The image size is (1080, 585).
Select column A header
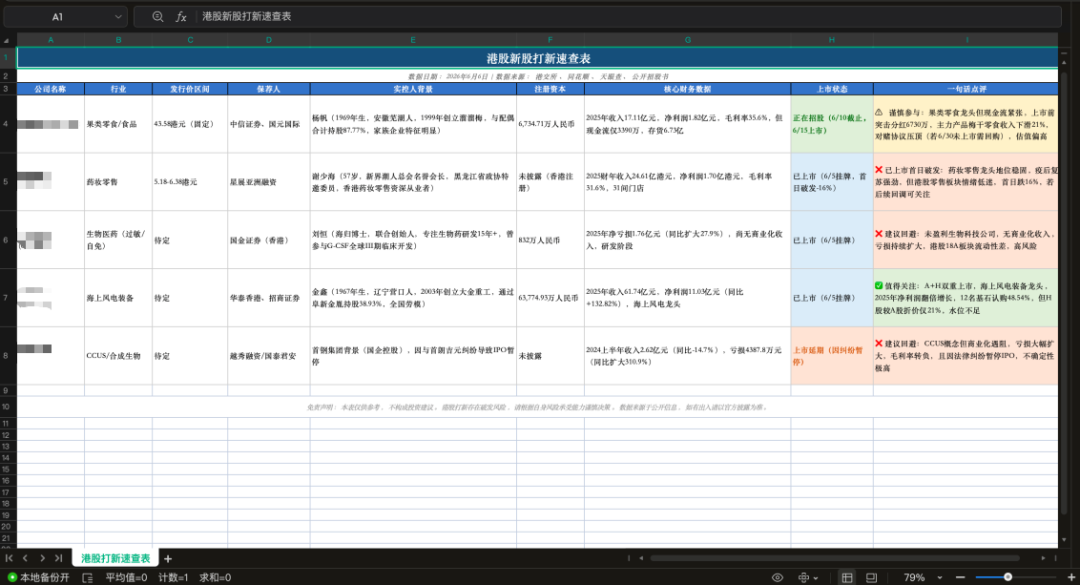tap(50, 40)
